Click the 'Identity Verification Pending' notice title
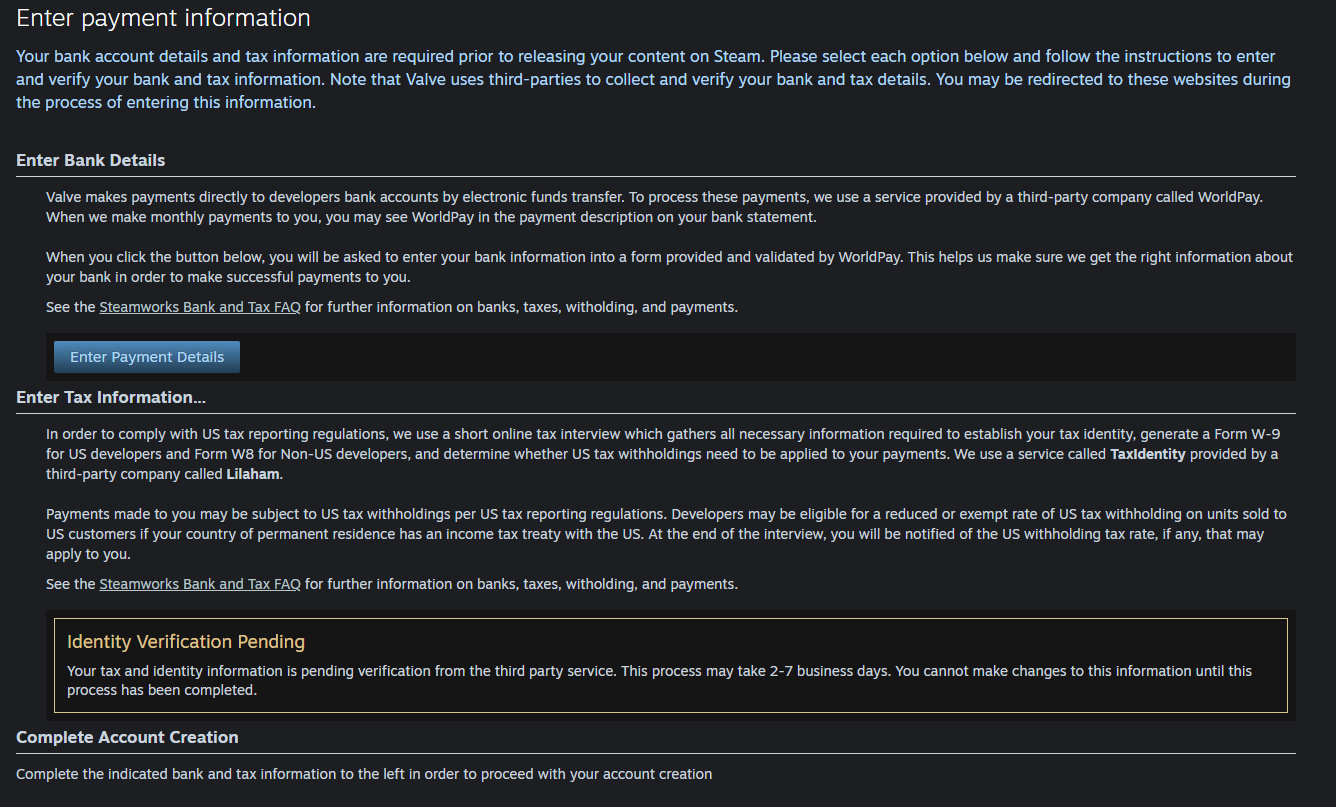This screenshot has height=807, width=1336. pyautogui.click(x=186, y=641)
